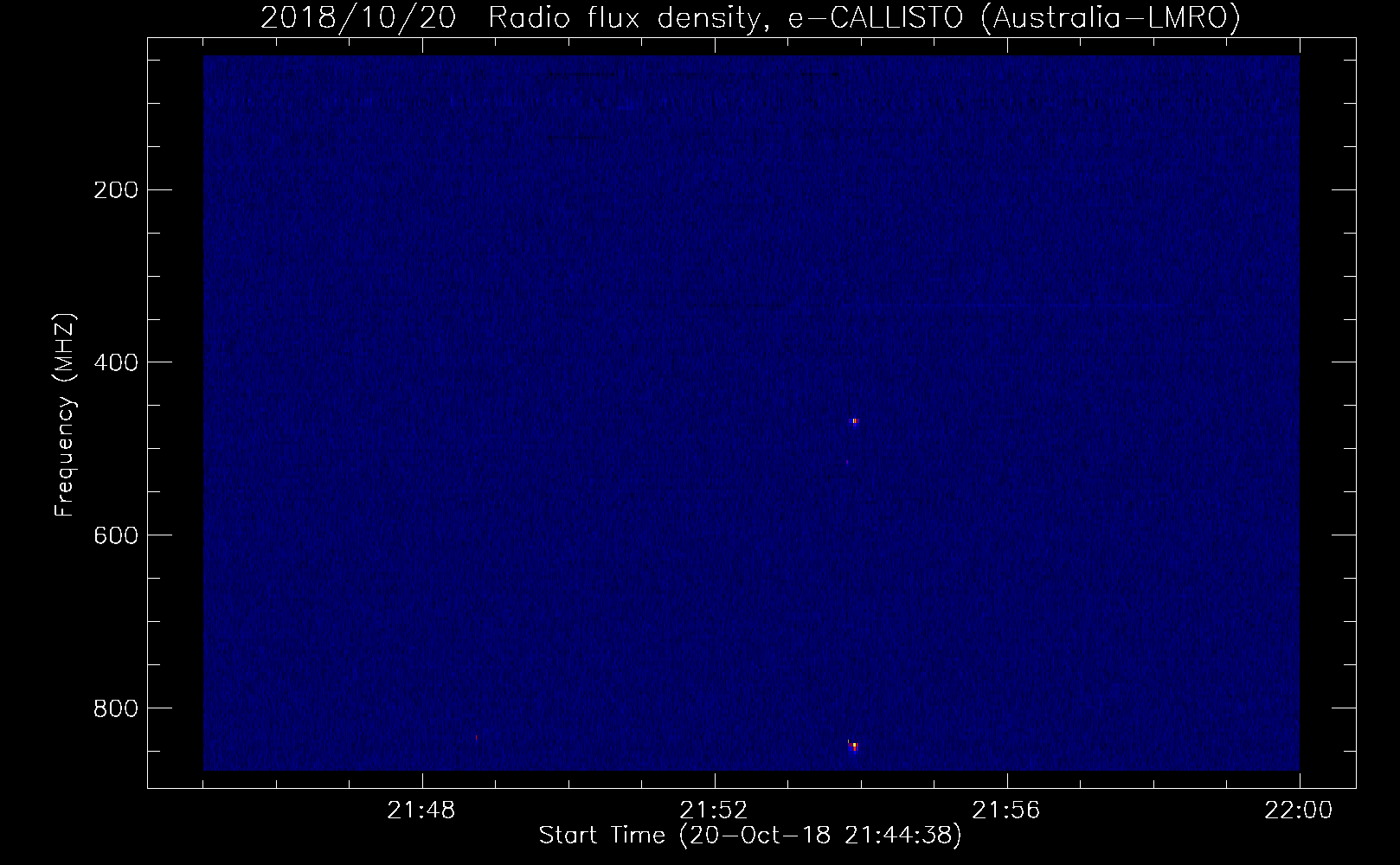Screen dimensions: 1400x865
Task: Click the 600 frequency tick label
Action: point(116,535)
